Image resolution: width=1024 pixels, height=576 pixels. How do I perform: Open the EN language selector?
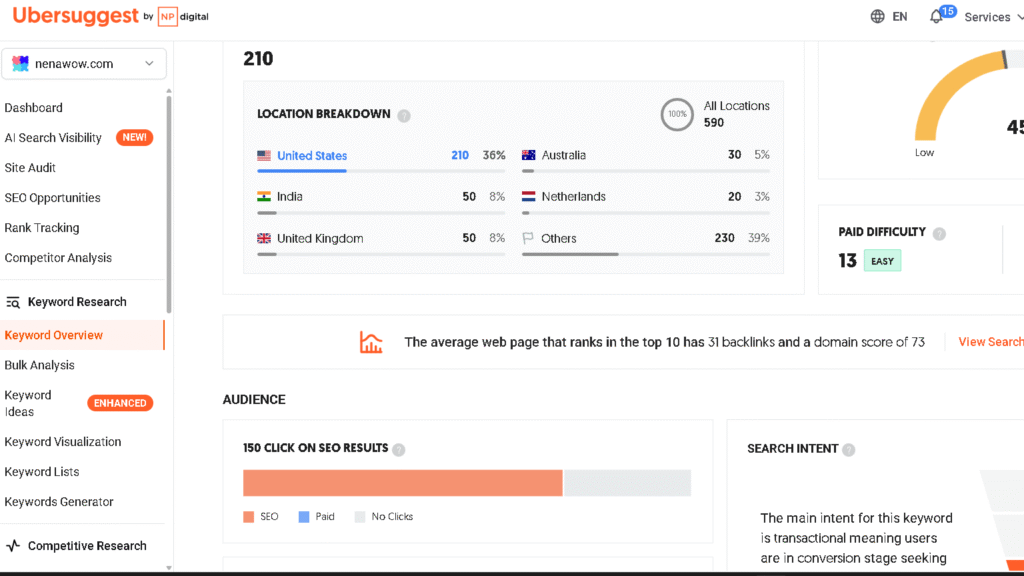[x=897, y=16]
